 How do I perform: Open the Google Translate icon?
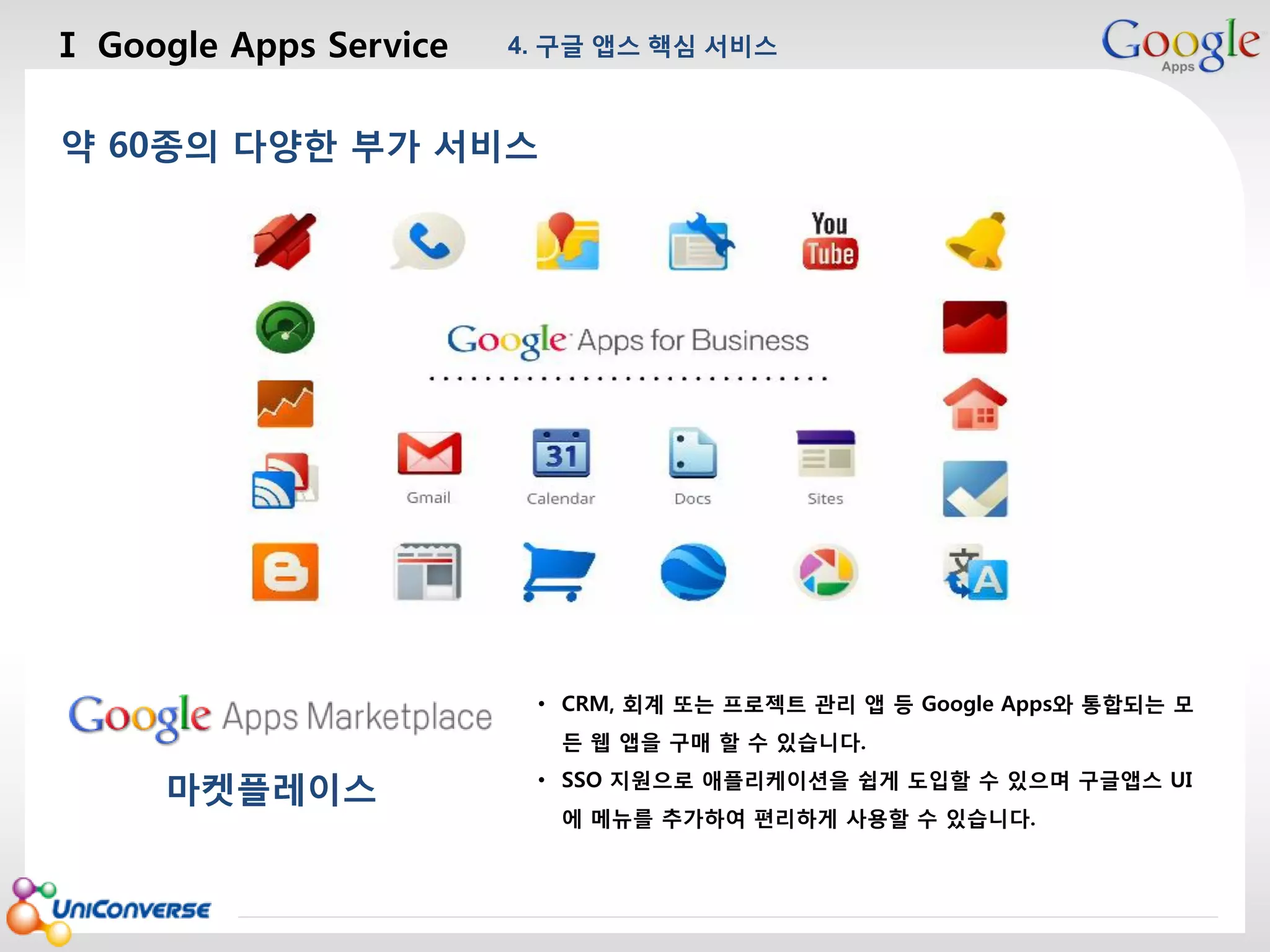pyautogui.click(x=976, y=573)
